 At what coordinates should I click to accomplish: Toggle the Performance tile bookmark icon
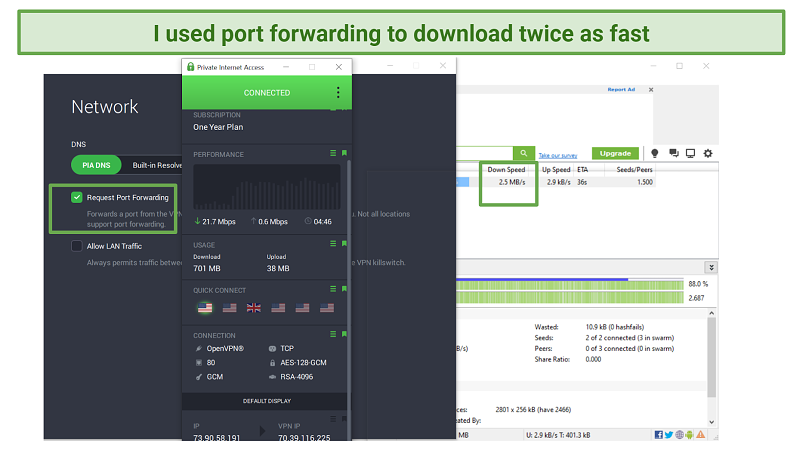(344, 153)
